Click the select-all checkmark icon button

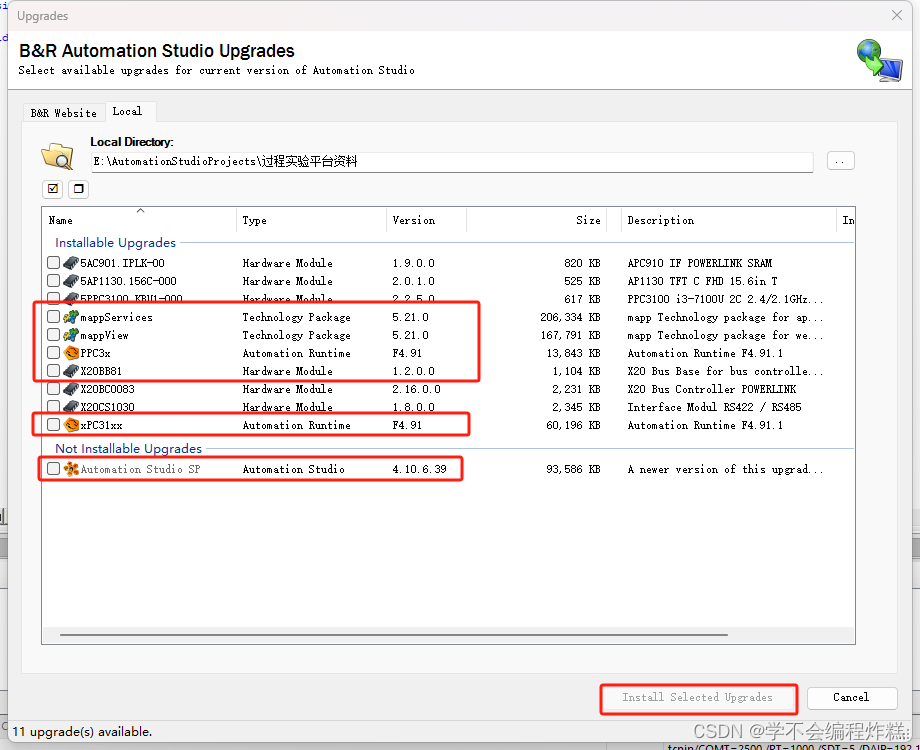(x=53, y=189)
